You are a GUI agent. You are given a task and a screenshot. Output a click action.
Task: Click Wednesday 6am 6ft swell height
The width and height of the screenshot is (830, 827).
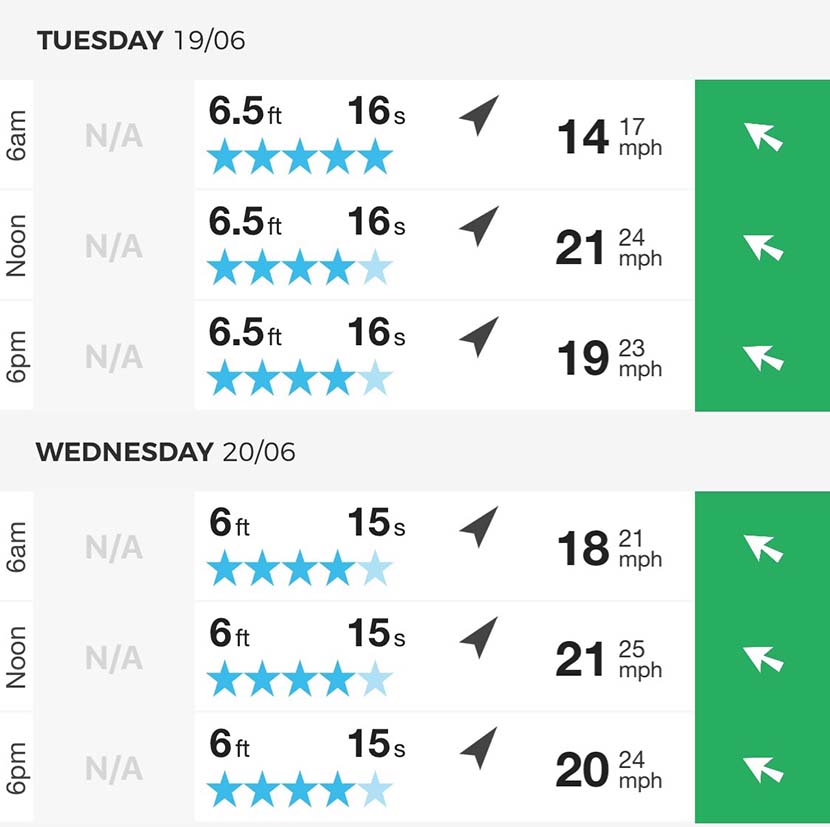coord(229,522)
